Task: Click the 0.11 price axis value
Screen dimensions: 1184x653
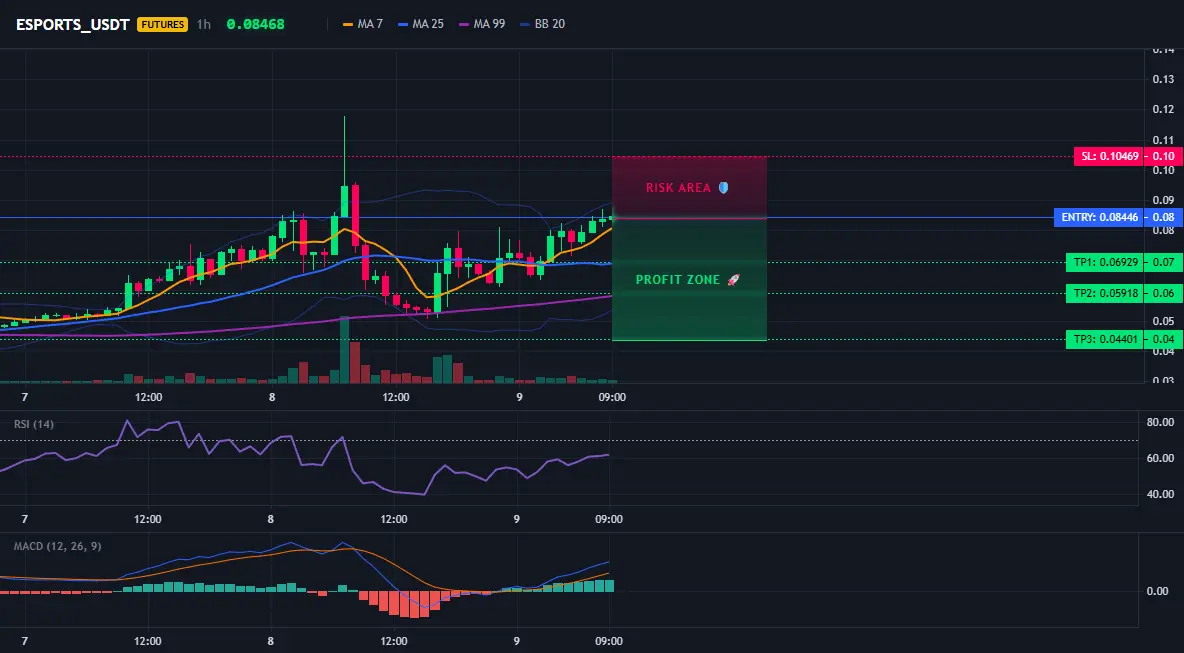Action: 1163,140
